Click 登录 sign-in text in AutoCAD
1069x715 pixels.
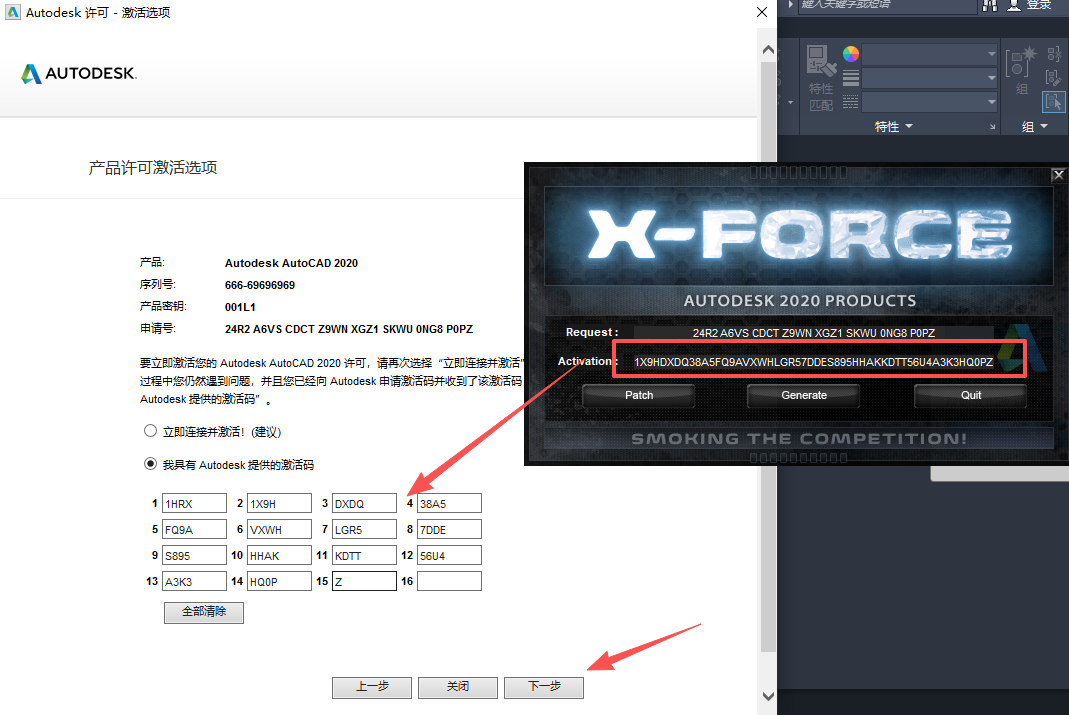click(1039, 5)
